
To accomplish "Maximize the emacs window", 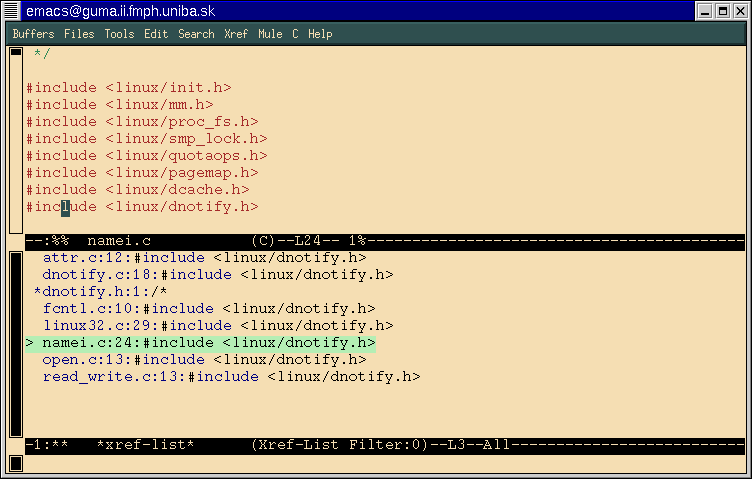I will click(x=723, y=11).
